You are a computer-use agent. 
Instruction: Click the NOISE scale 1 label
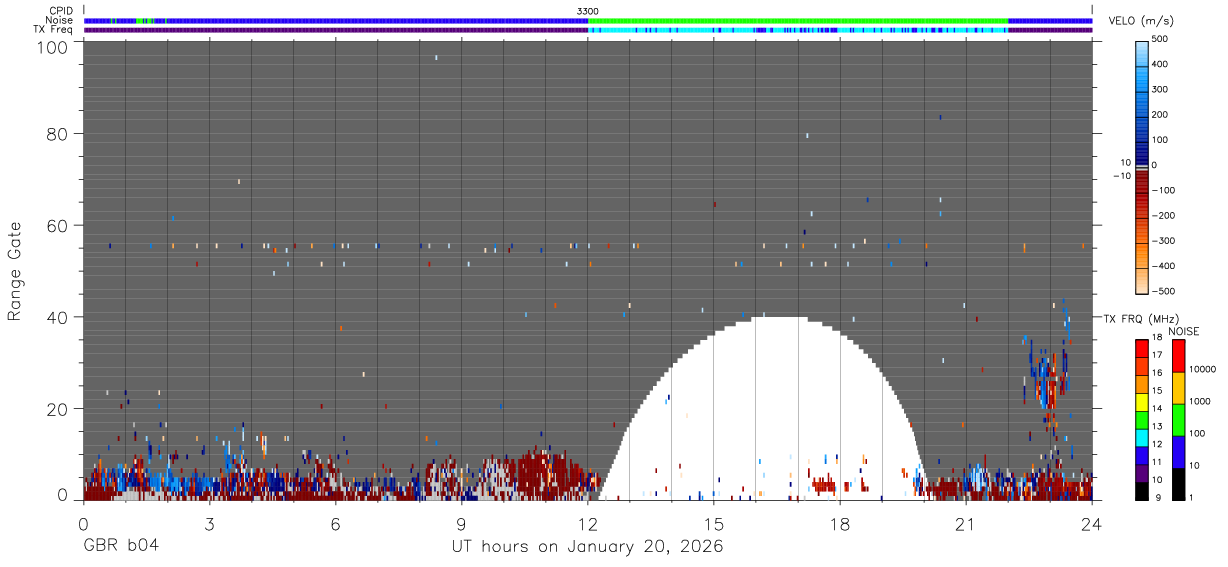coord(1192,497)
